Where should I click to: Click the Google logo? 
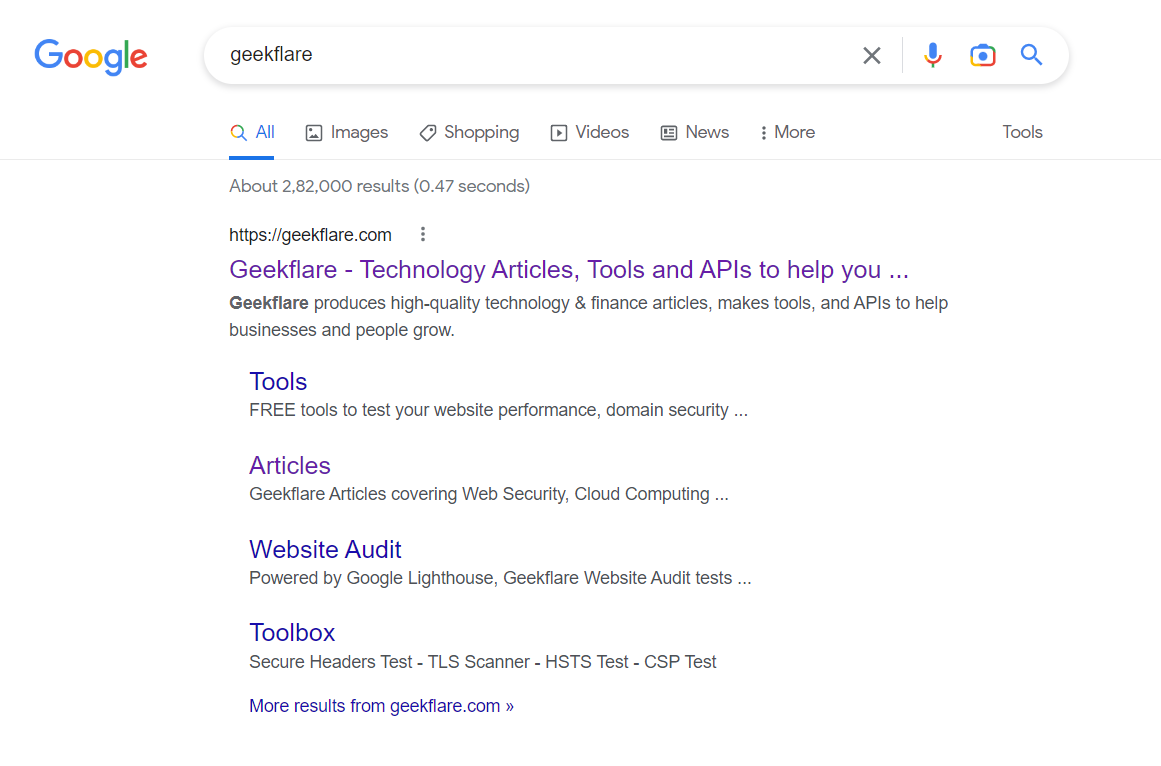pyautogui.click(x=91, y=56)
